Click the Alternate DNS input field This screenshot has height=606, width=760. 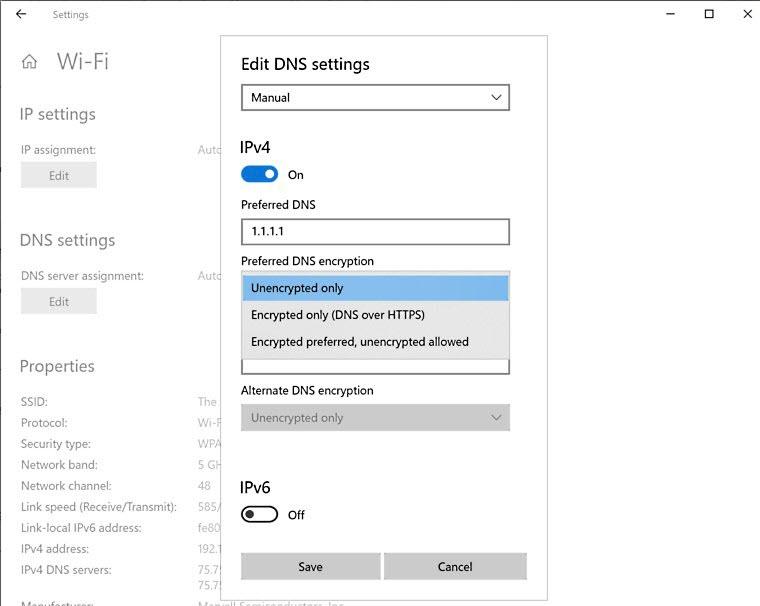375,367
